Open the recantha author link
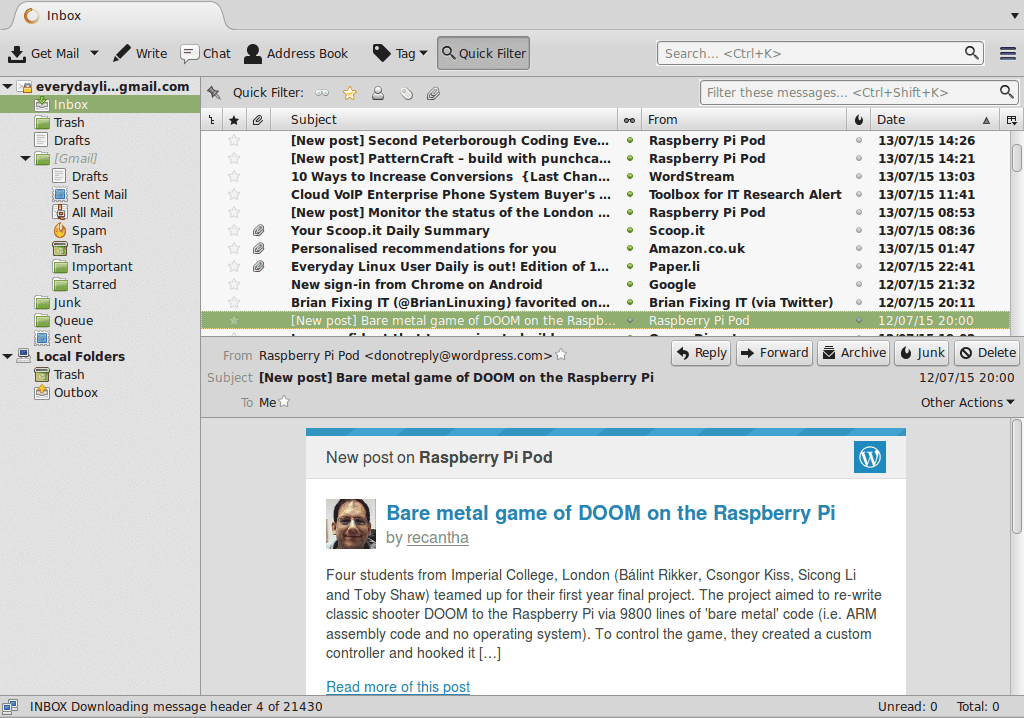 click(438, 538)
